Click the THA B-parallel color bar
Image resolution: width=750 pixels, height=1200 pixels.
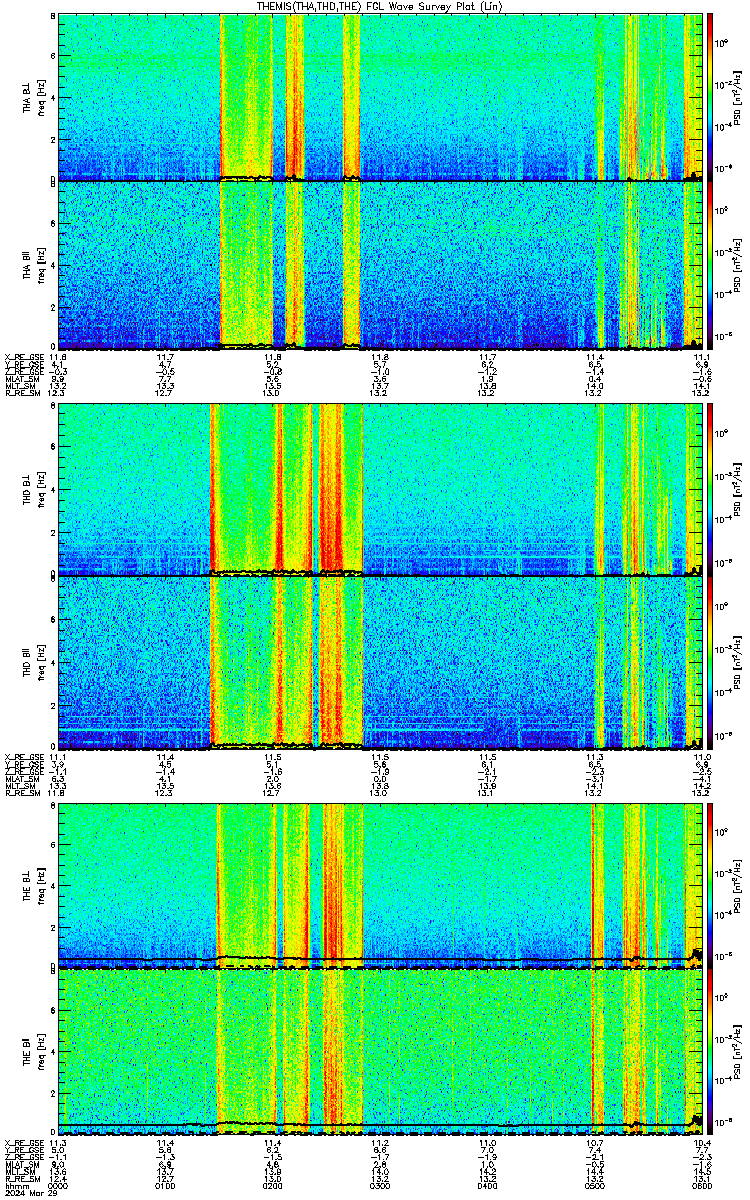pyautogui.click(x=710, y=264)
